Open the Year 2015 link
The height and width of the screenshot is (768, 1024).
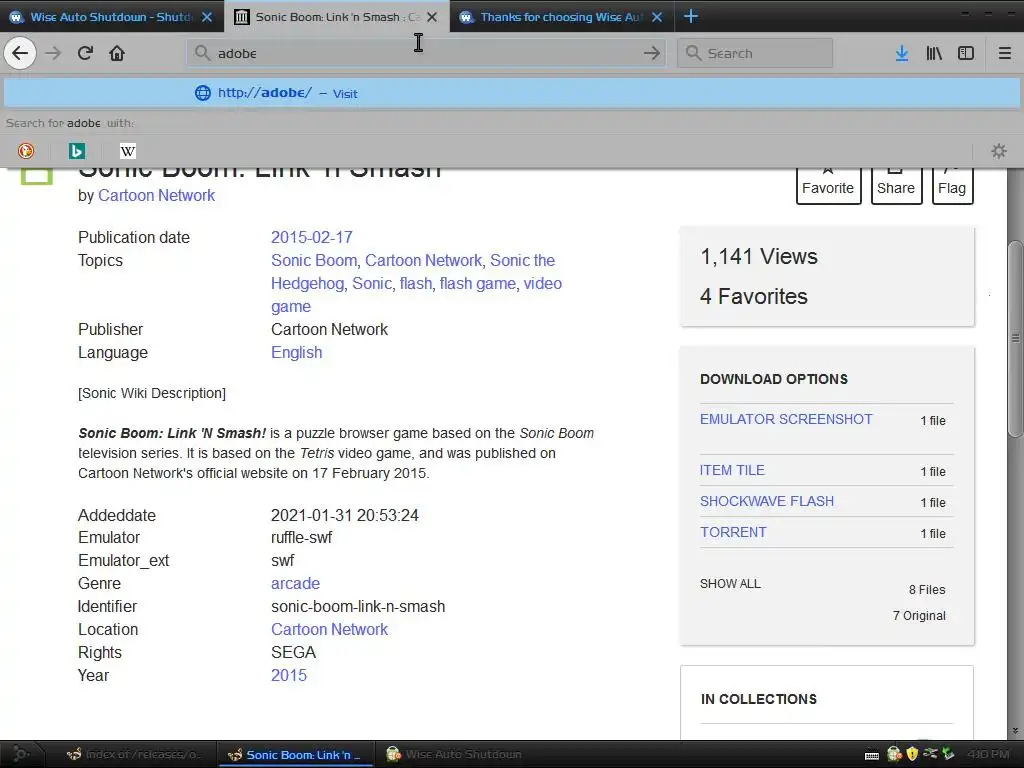tap(289, 675)
